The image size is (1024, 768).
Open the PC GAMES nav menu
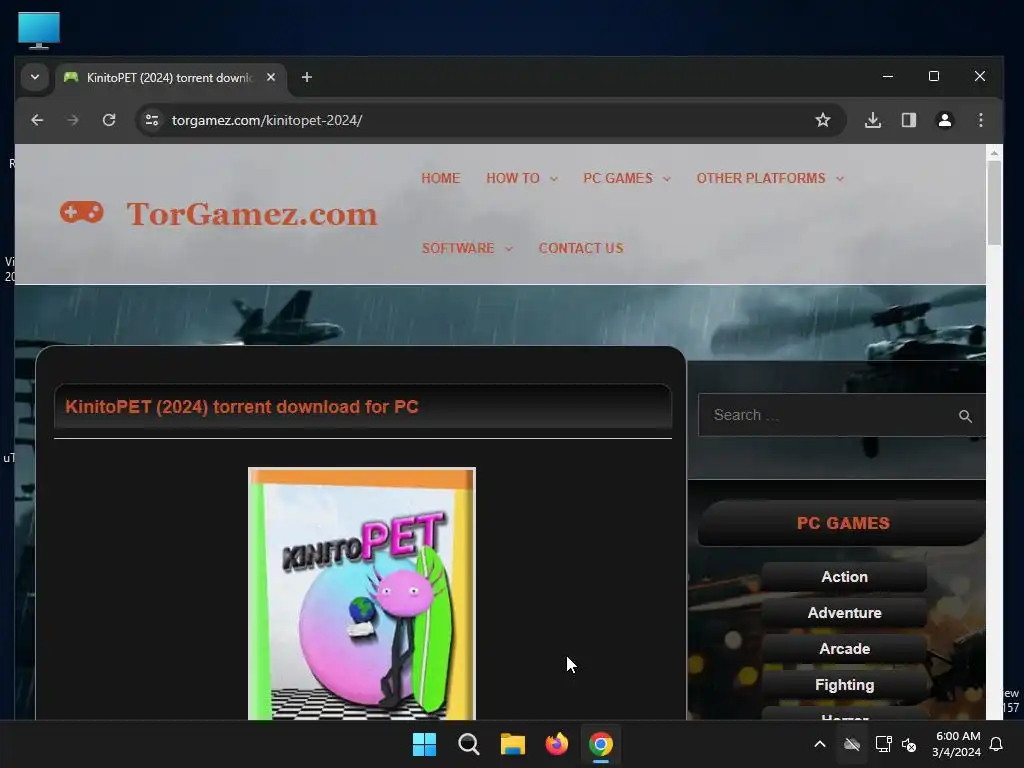point(618,178)
